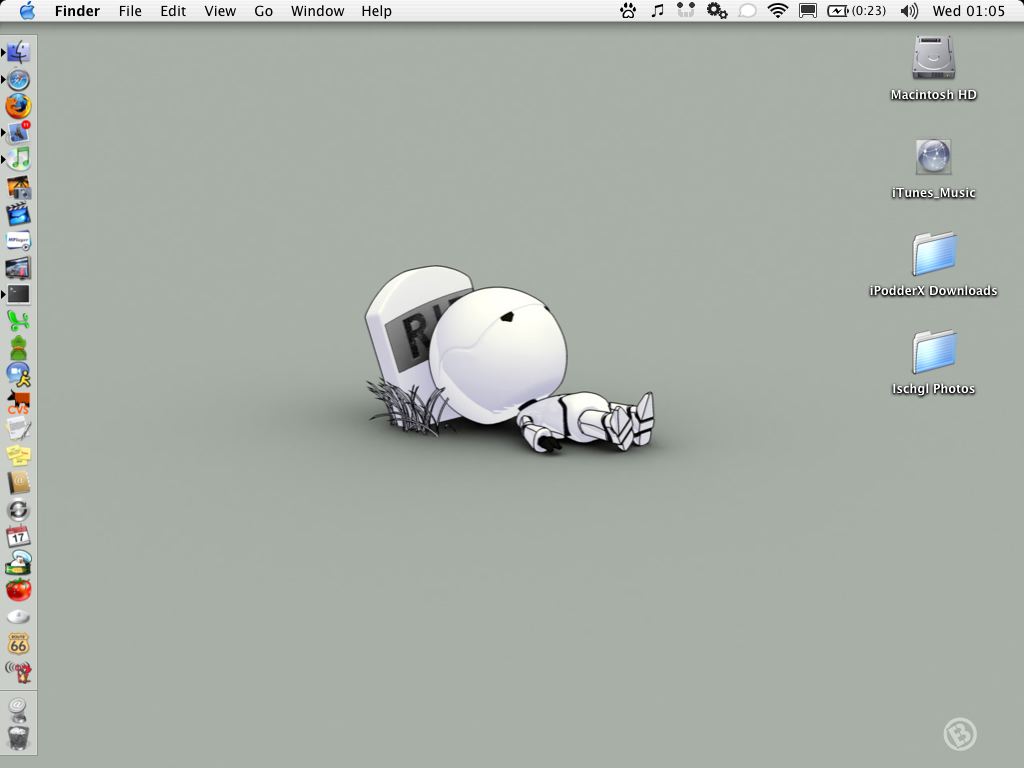Launch iMovie from the Dock
This screenshot has height=768, width=1024.
point(18,213)
